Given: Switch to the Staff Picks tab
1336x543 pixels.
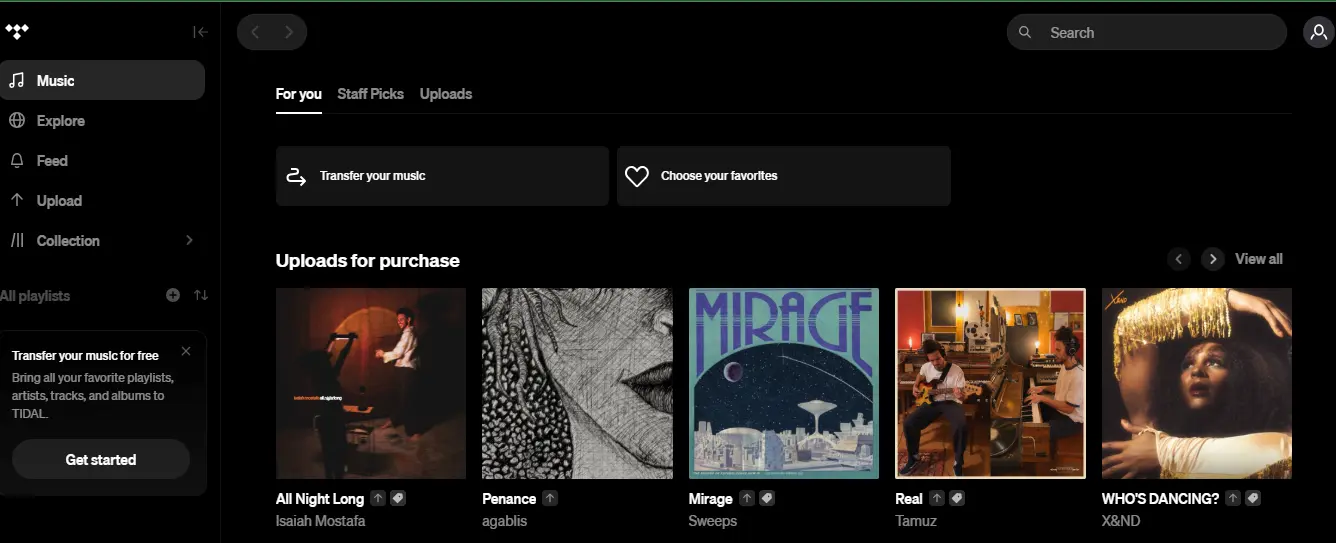Looking at the screenshot, I should 371,94.
